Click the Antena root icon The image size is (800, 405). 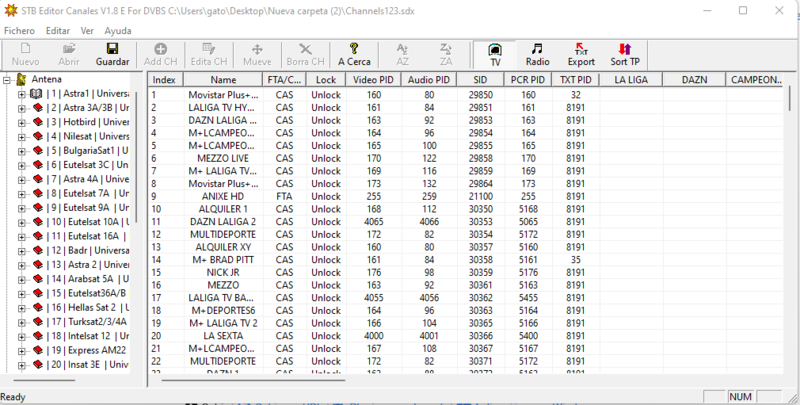pyautogui.click(x=21, y=79)
